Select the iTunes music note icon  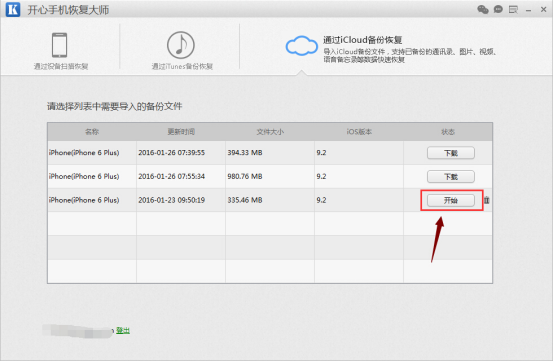(181, 45)
